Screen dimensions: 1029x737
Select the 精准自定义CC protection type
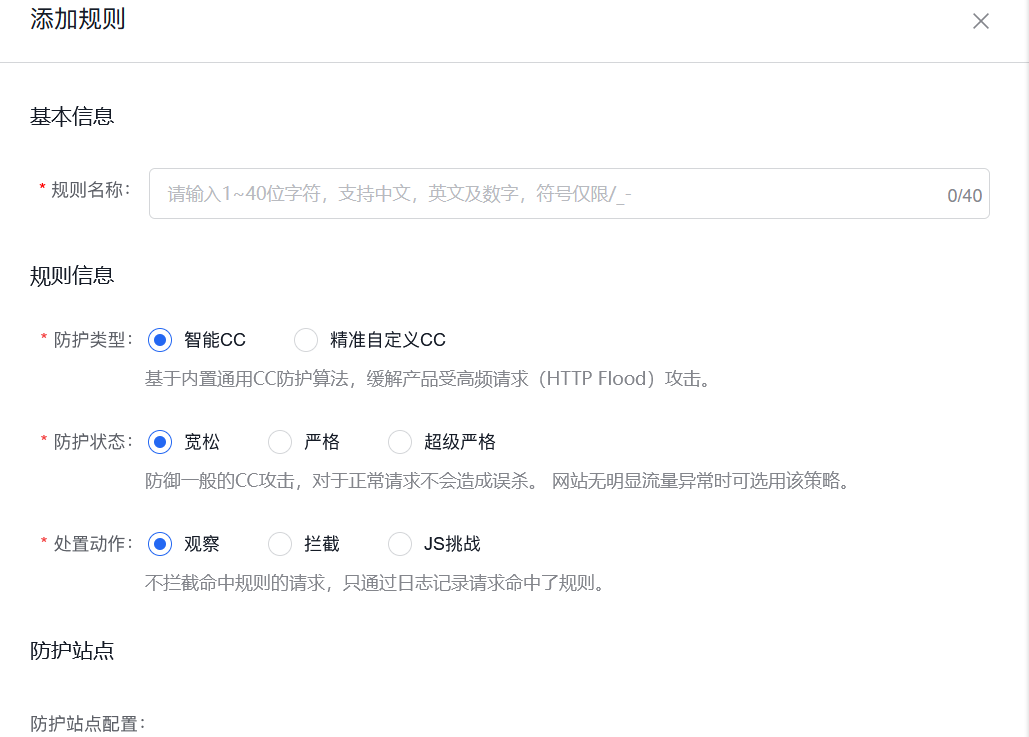tap(306, 340)
